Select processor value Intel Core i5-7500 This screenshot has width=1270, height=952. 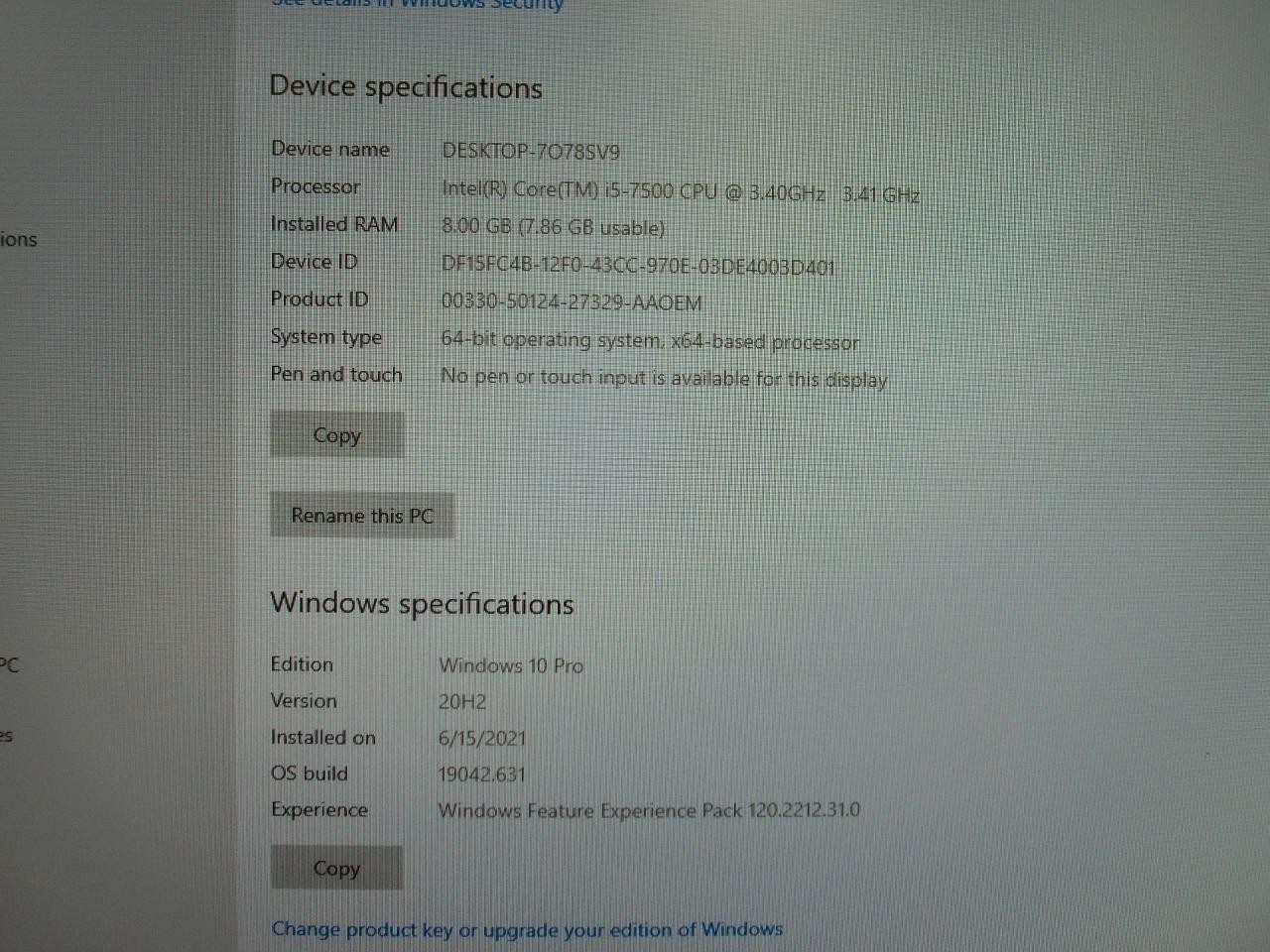(681, 192)
